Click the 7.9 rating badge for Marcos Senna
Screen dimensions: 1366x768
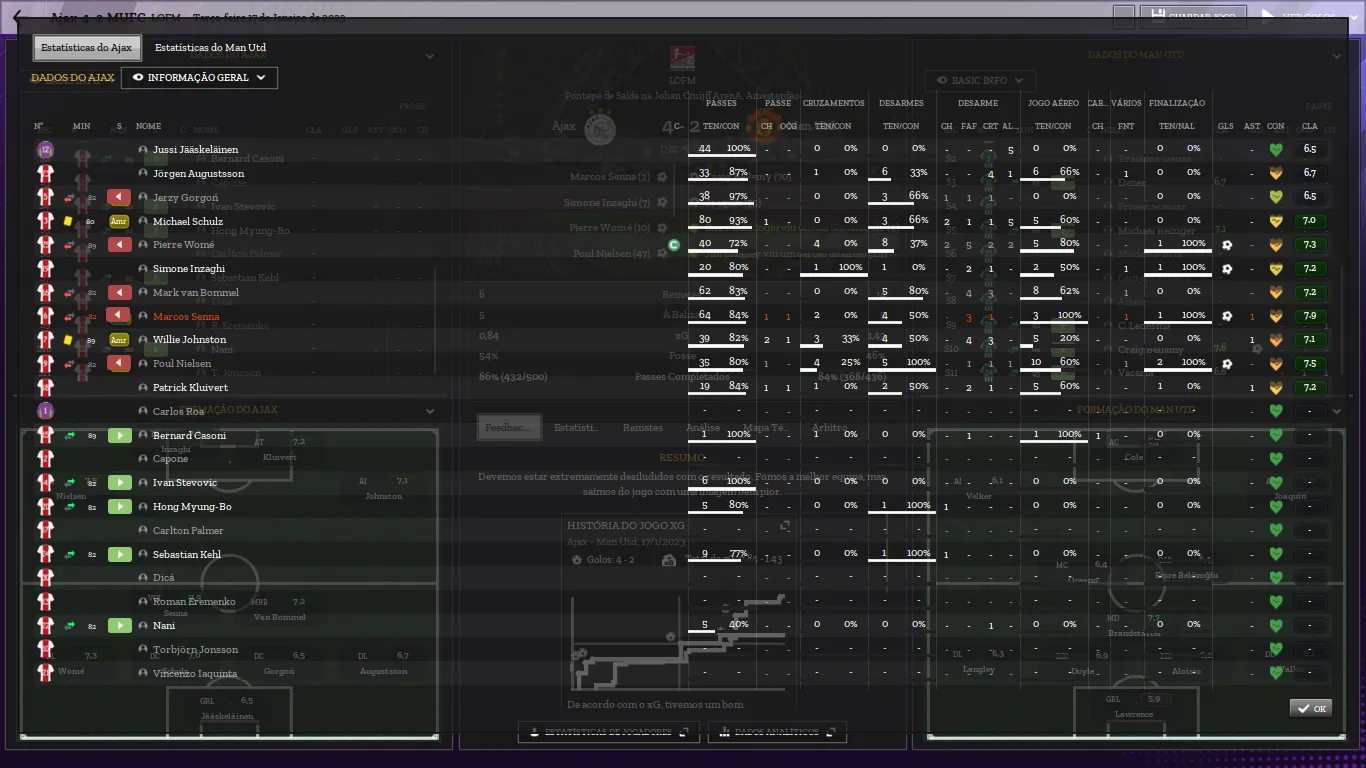tap(1309, 317)
